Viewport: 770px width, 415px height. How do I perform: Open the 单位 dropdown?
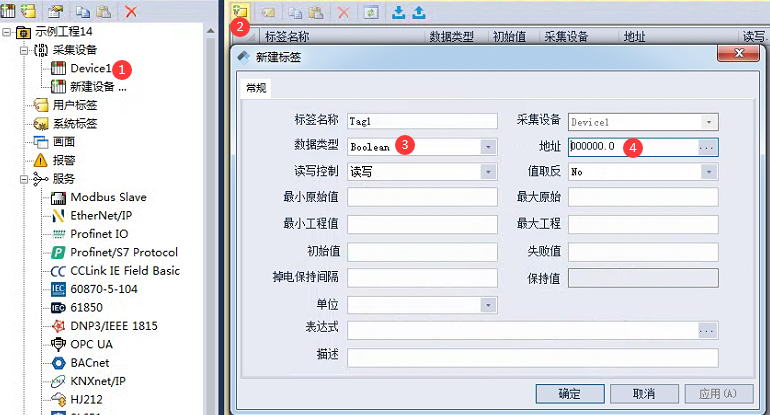pyautogui.click(x=488, y=305)
